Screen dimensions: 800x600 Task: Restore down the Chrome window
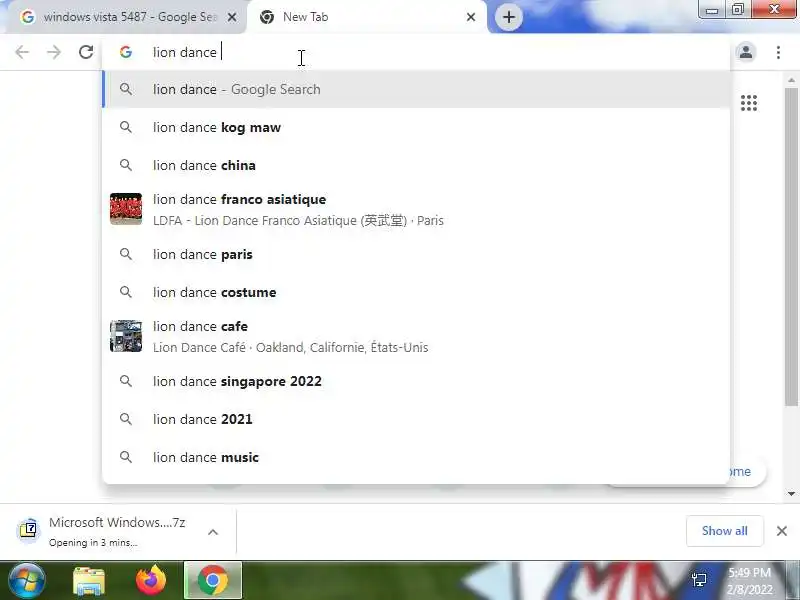coord(738,10)
